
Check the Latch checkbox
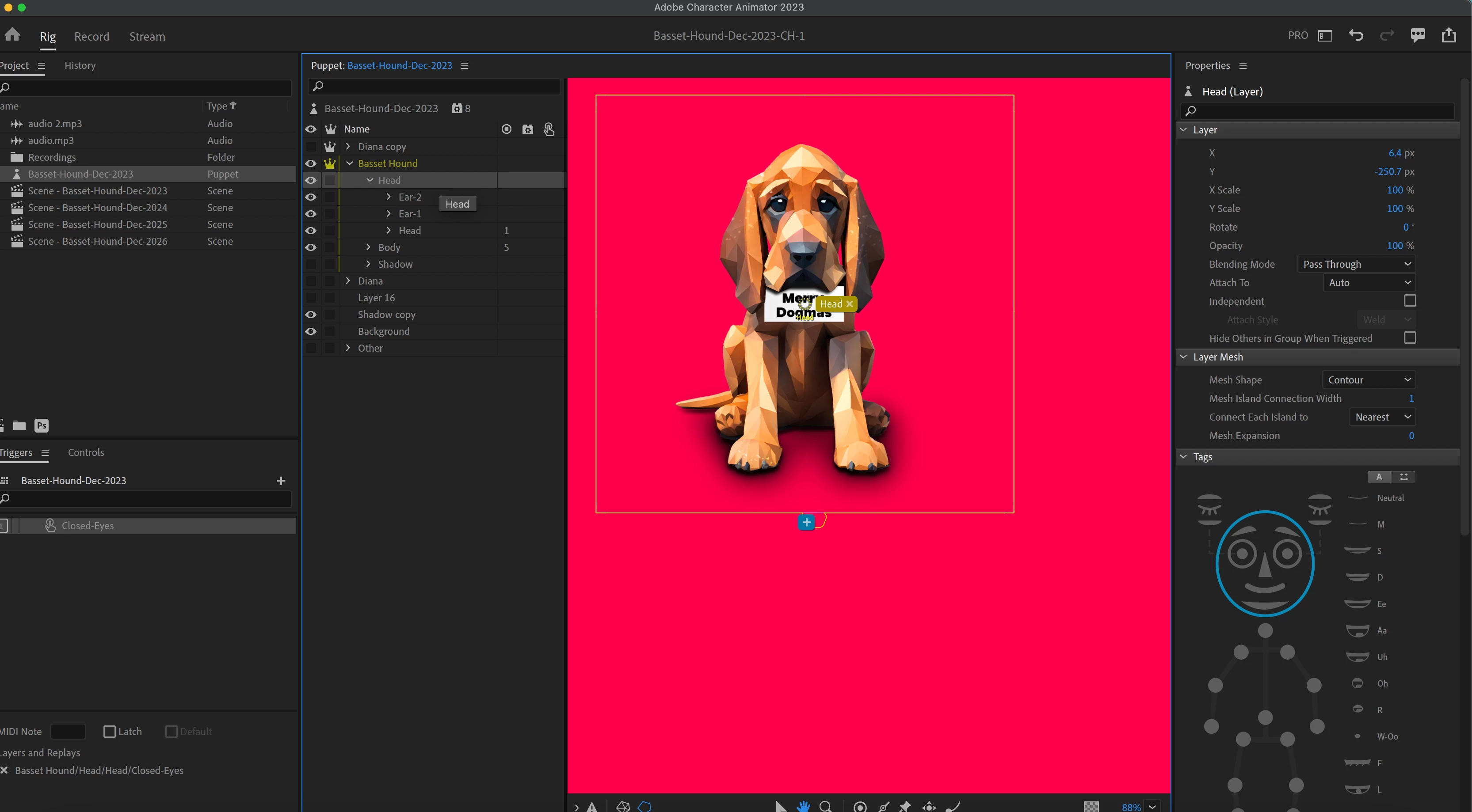point(109,732)
